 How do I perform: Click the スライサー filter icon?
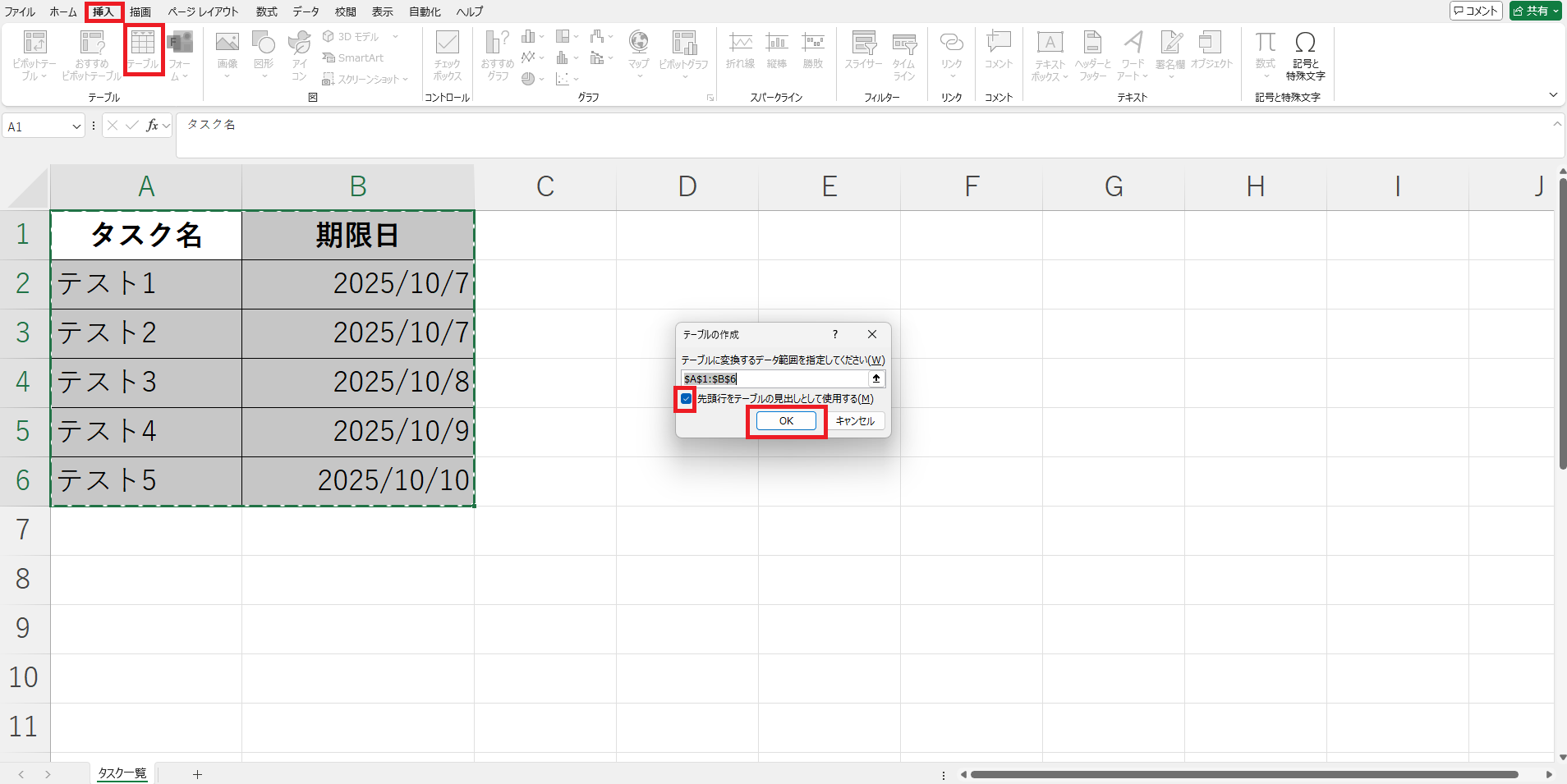coord(863,51)
